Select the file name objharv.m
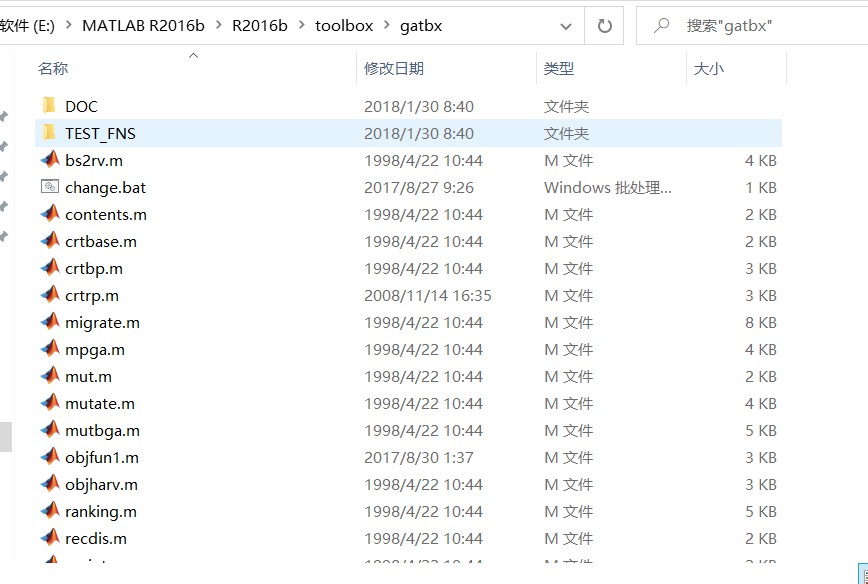This screenshot has height=584, width=868. tap(101, 485)
